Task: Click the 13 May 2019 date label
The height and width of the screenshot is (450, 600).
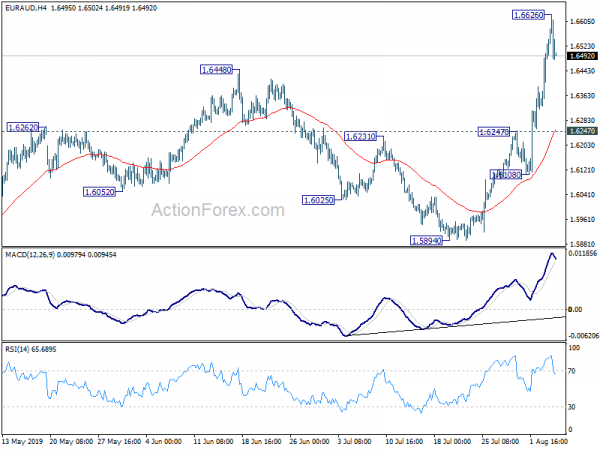Action: coord(22,441)
